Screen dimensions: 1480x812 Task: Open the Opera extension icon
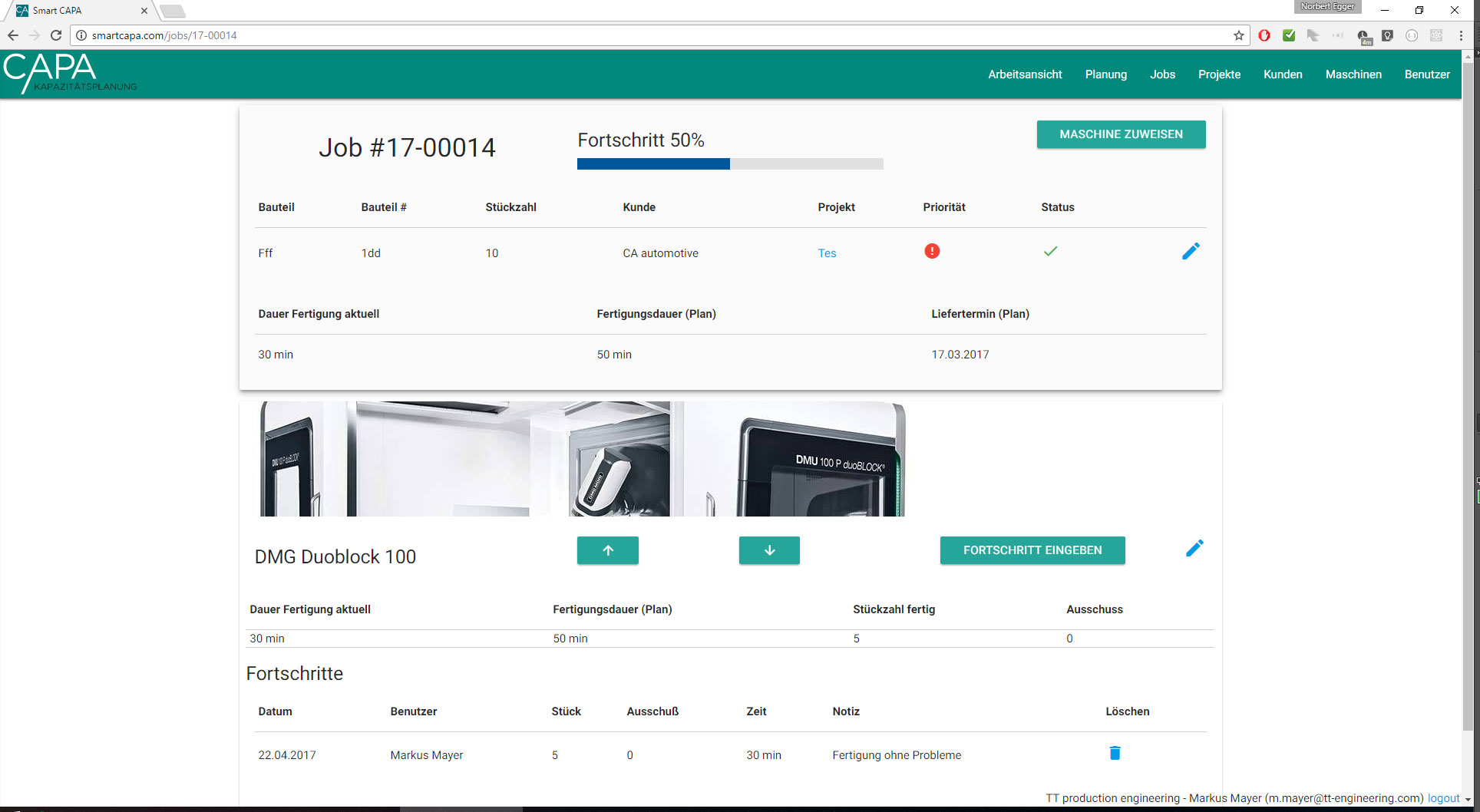[x=1264, y=35]
